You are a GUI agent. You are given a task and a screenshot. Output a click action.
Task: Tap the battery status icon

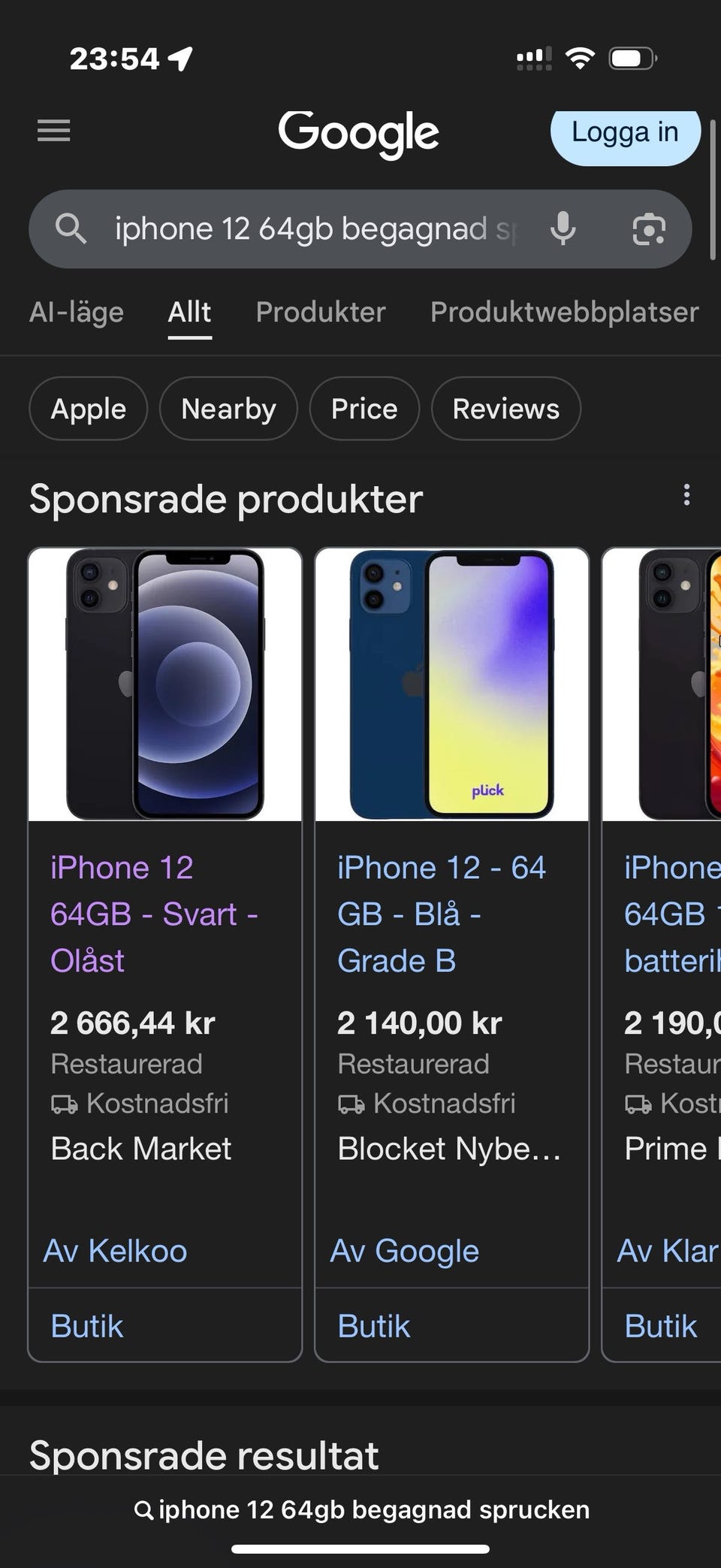point(633,58)
